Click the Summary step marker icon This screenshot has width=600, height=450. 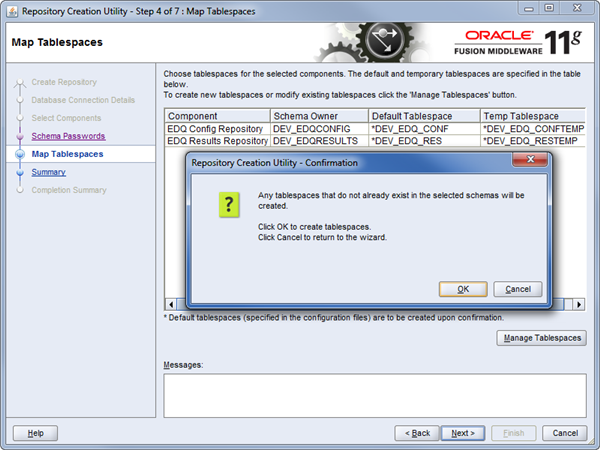20,173
